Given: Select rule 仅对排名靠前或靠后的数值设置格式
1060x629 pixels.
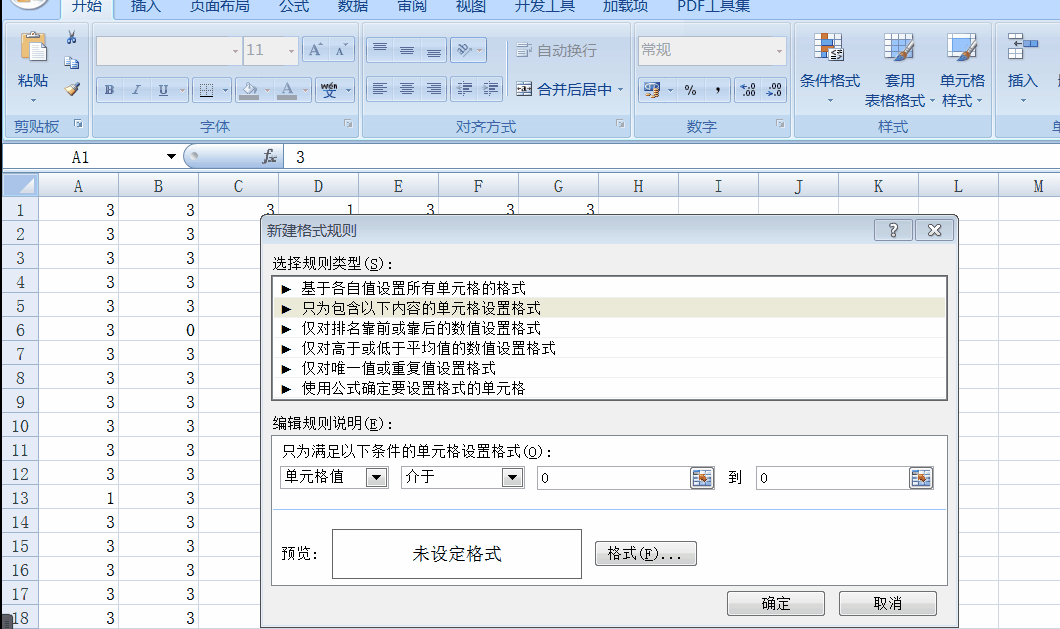Looking at the screenshot, I should (x=608, y=328).
